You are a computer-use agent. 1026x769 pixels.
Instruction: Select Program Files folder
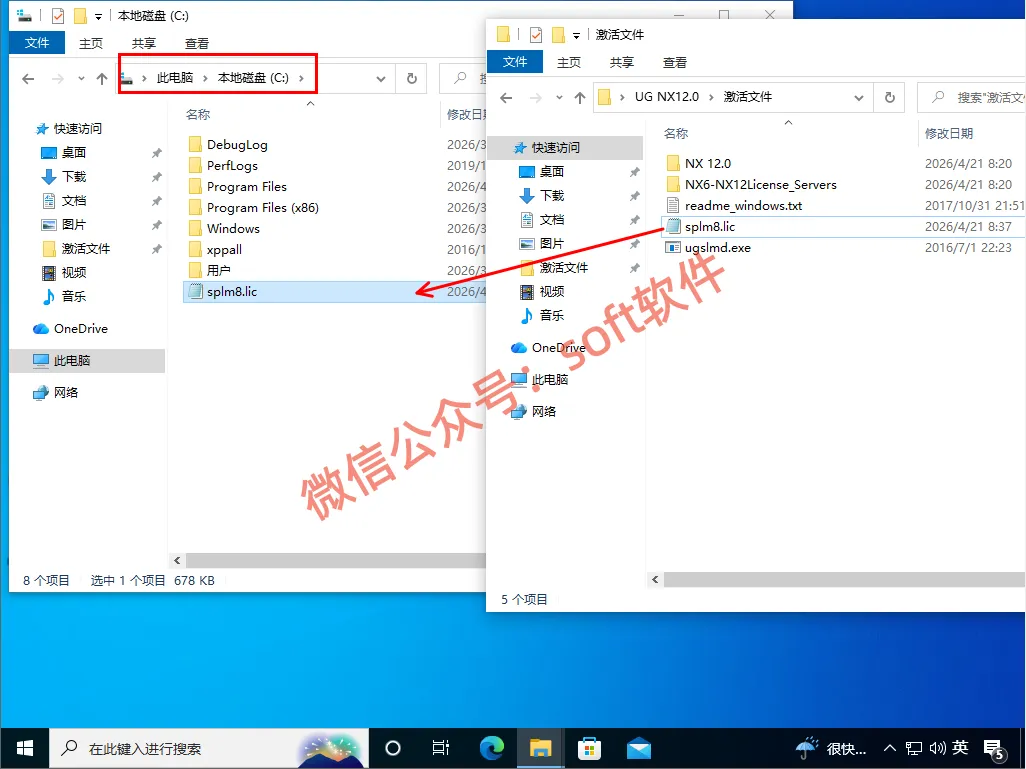(247, 187)
